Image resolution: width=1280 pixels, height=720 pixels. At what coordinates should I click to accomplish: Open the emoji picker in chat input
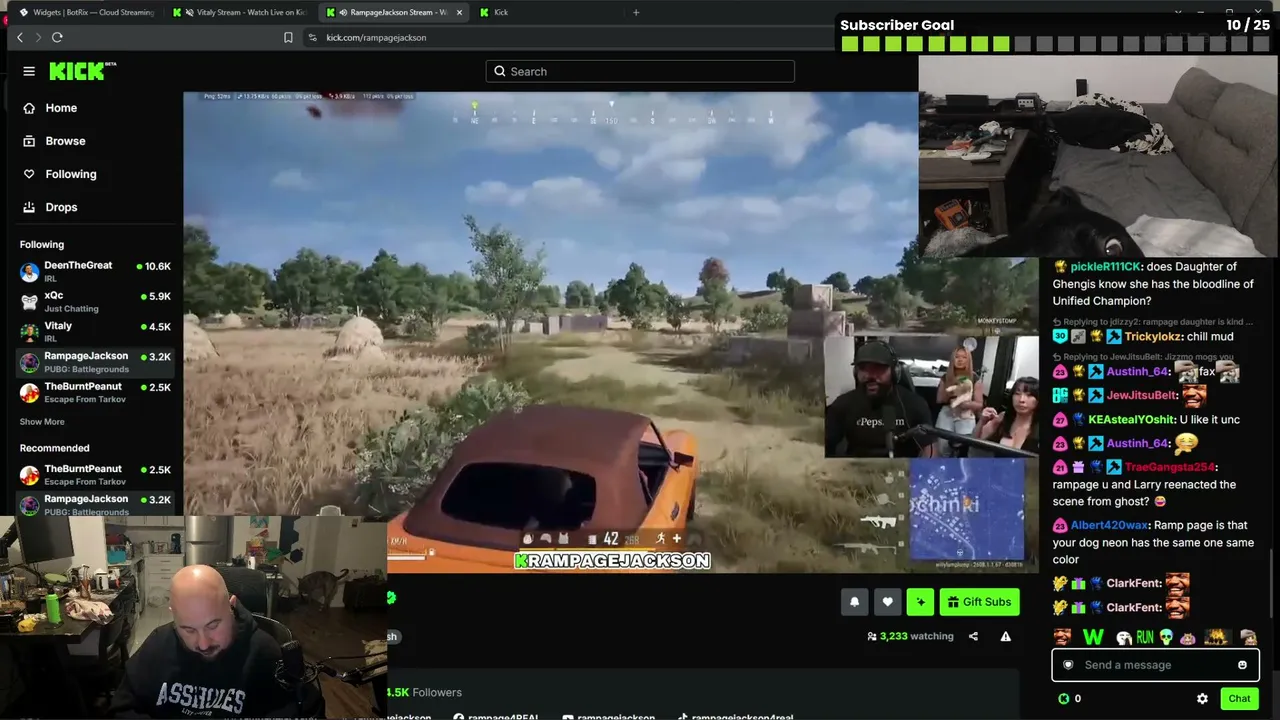click(1242, 665)
